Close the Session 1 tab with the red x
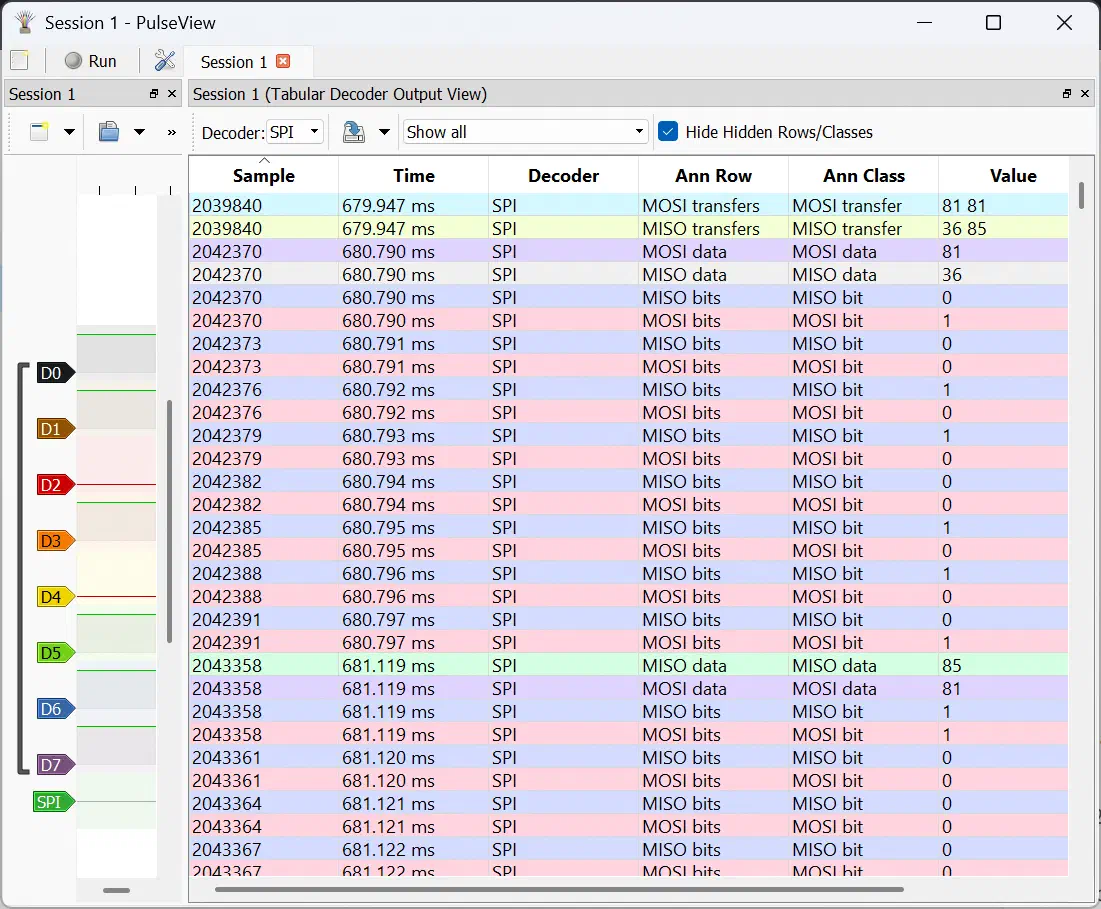Viewport: 1101px width, 909px height. (x=283, y=61)
